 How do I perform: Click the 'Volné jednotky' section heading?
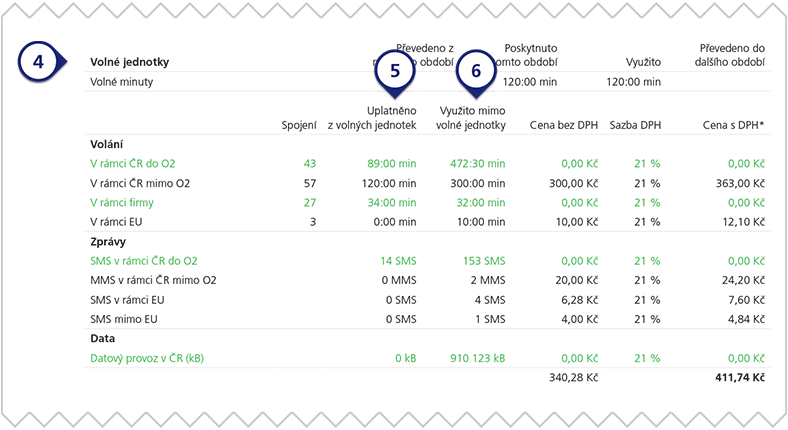coord(129,62)
